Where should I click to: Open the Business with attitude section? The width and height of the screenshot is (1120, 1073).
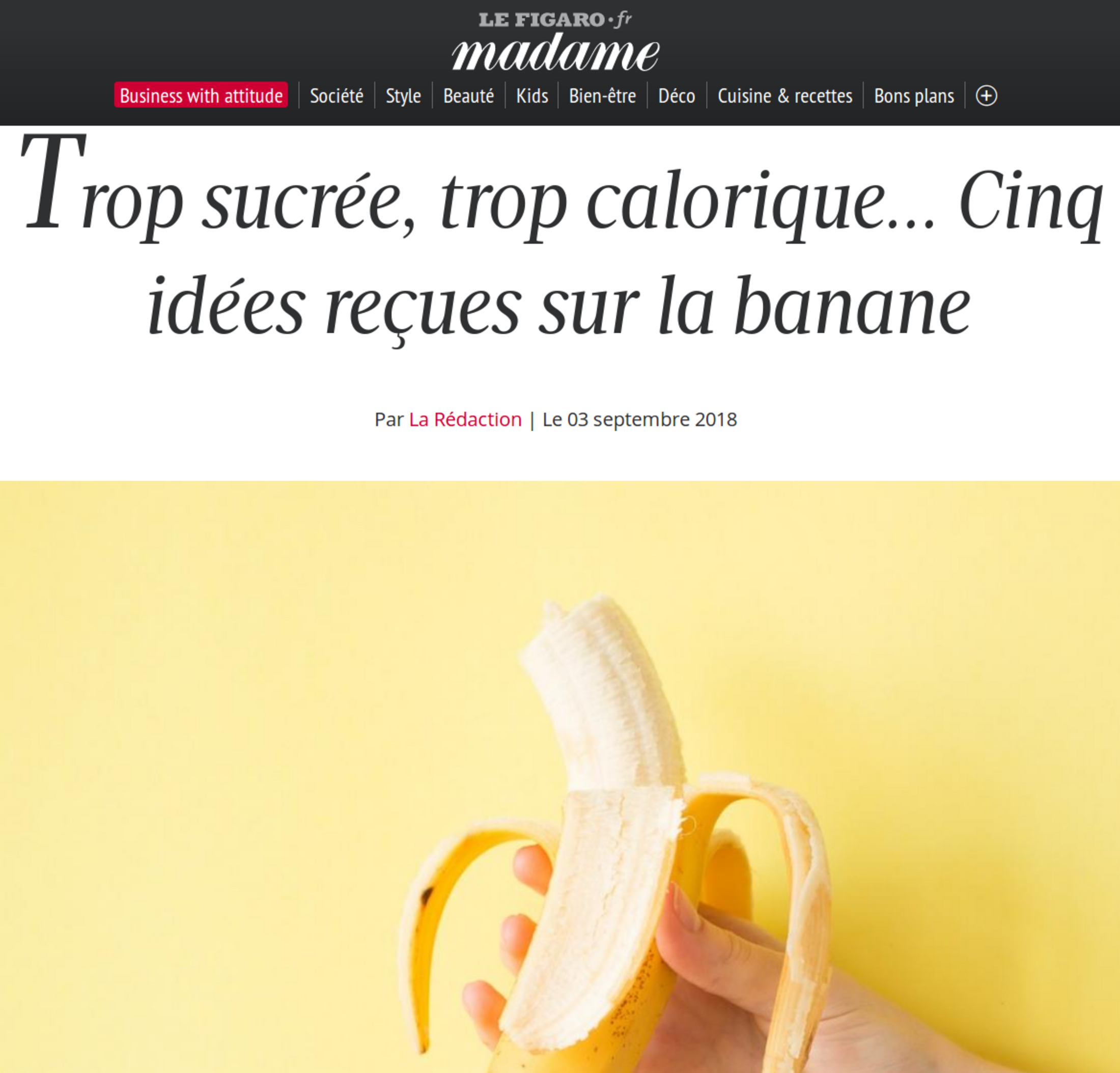pyautogui.click(x=201, y=95)
